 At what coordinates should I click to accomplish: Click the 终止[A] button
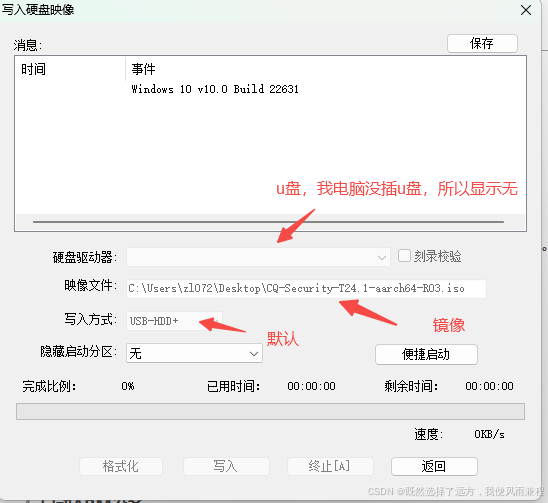click(330, 466)
